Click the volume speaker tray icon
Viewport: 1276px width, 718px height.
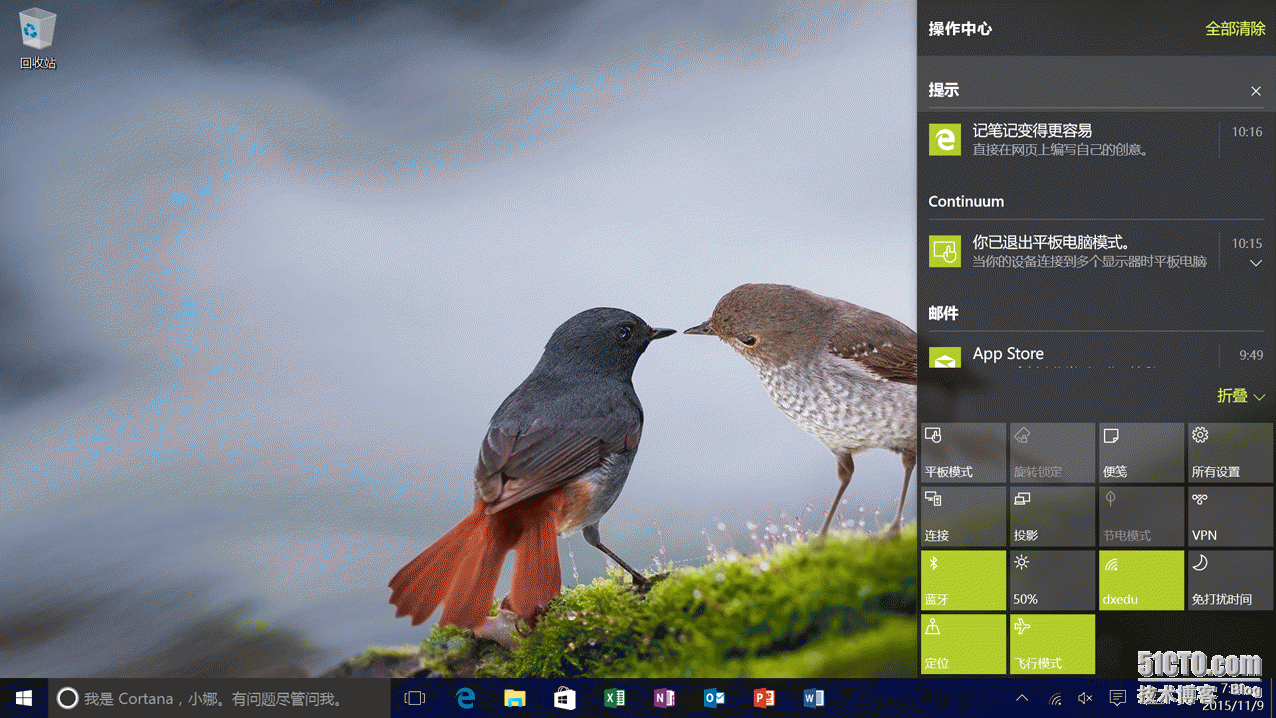(1086, 698)
